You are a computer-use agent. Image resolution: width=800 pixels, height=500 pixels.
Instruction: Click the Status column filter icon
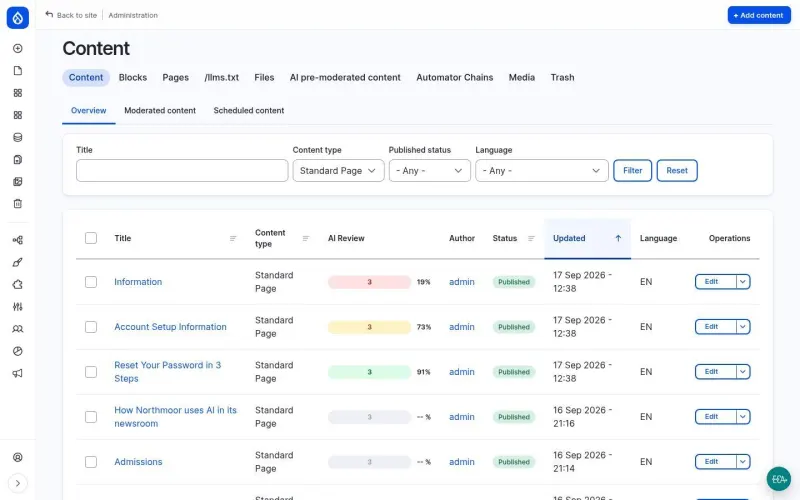(x=531, y=238)
